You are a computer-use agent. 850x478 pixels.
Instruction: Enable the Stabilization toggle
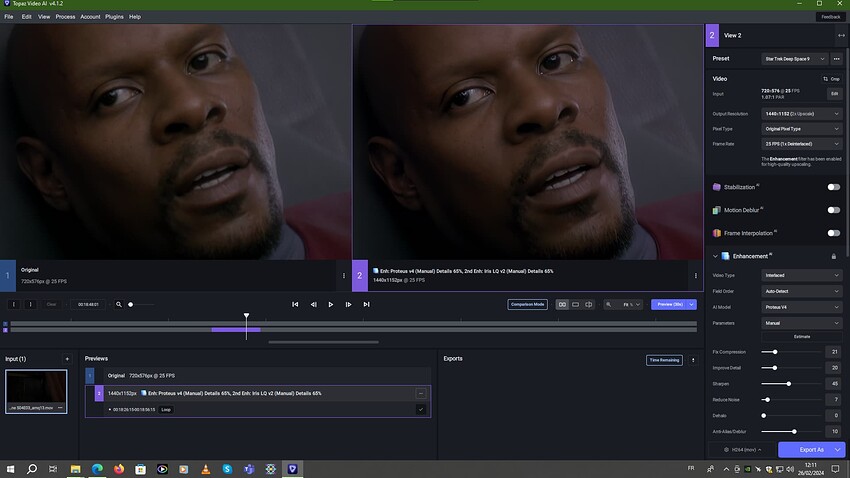click(834, 187)
